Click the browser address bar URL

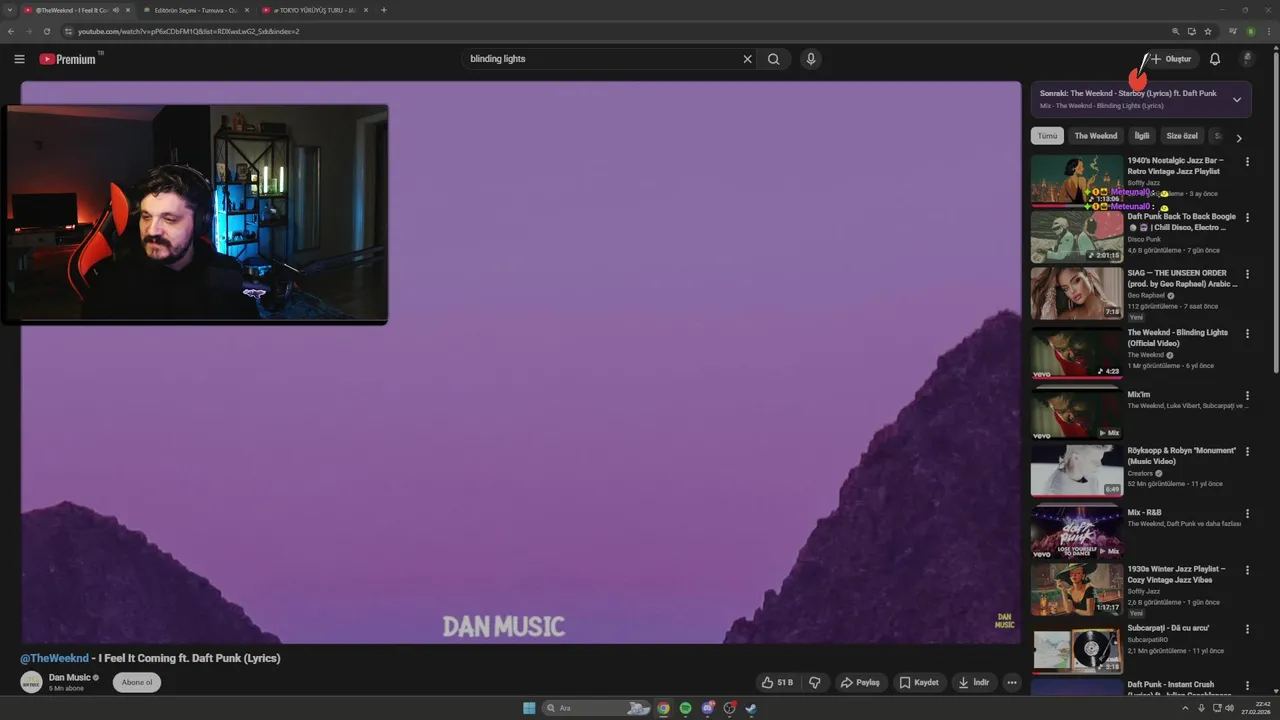pyautogui.click(x=189, y=31)
